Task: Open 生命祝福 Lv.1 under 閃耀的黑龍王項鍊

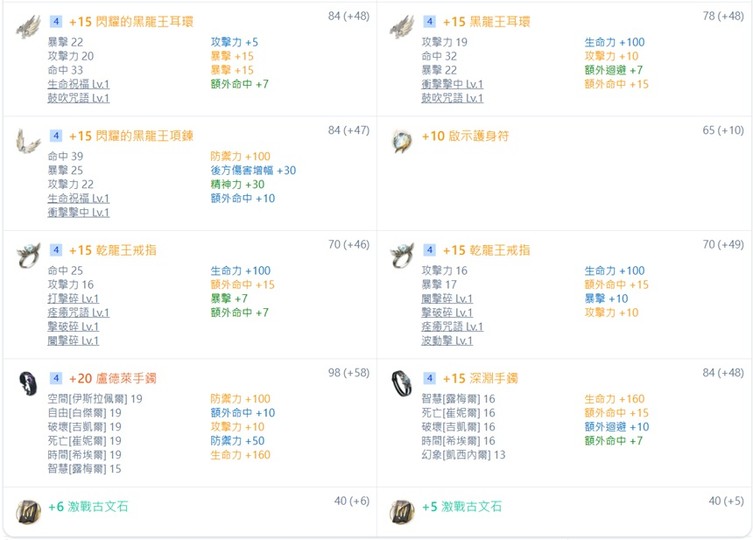Action: point(78,198)
